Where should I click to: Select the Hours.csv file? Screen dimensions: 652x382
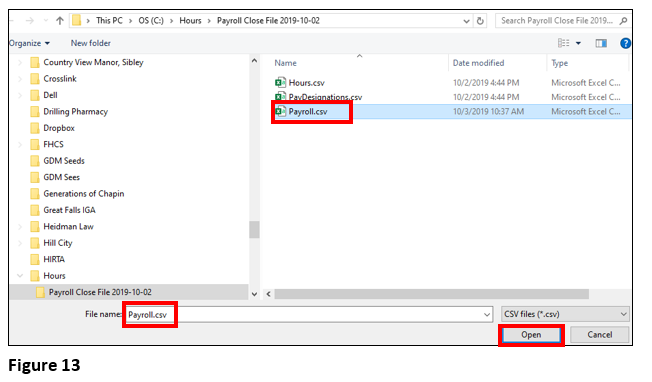click(306, 83)
